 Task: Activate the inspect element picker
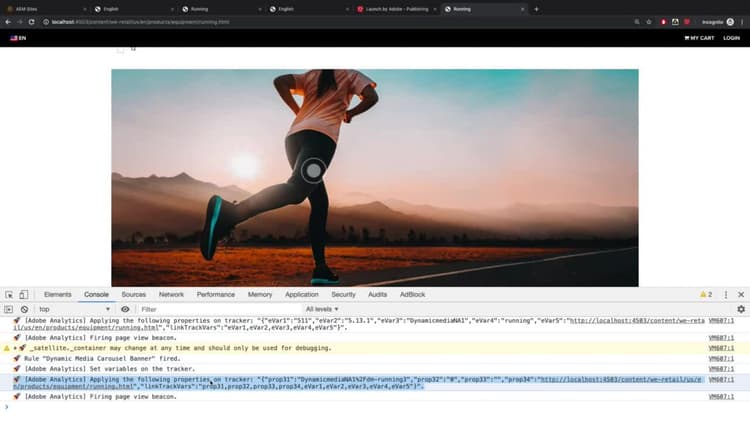point(9,295)
